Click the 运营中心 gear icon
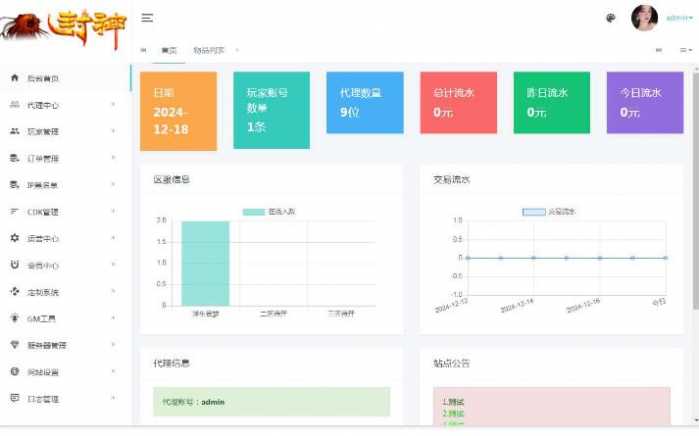 click(x=14, y=238)
